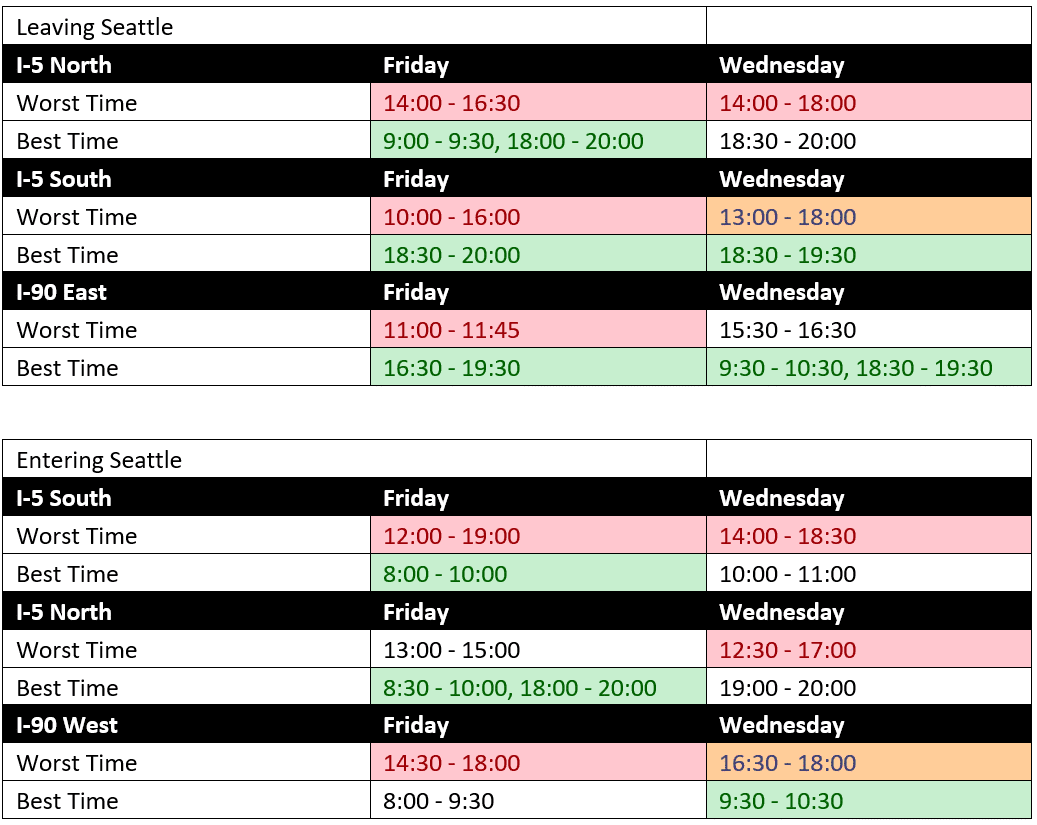
Task: Select the orange cell '16:30 - 18:00'
Action: (869, 762)
